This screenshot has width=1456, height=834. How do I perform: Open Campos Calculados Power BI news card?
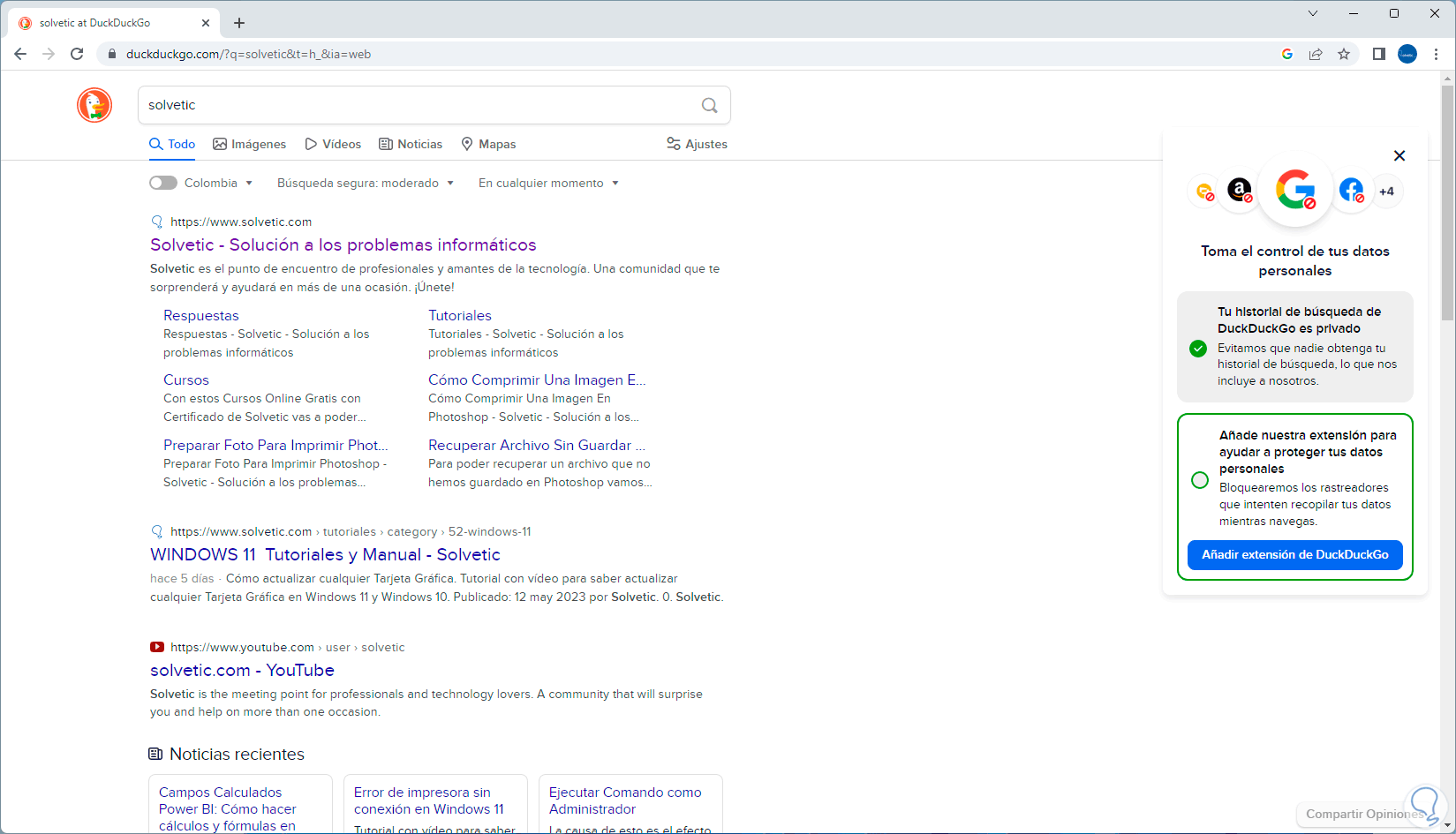click(240, 805)
